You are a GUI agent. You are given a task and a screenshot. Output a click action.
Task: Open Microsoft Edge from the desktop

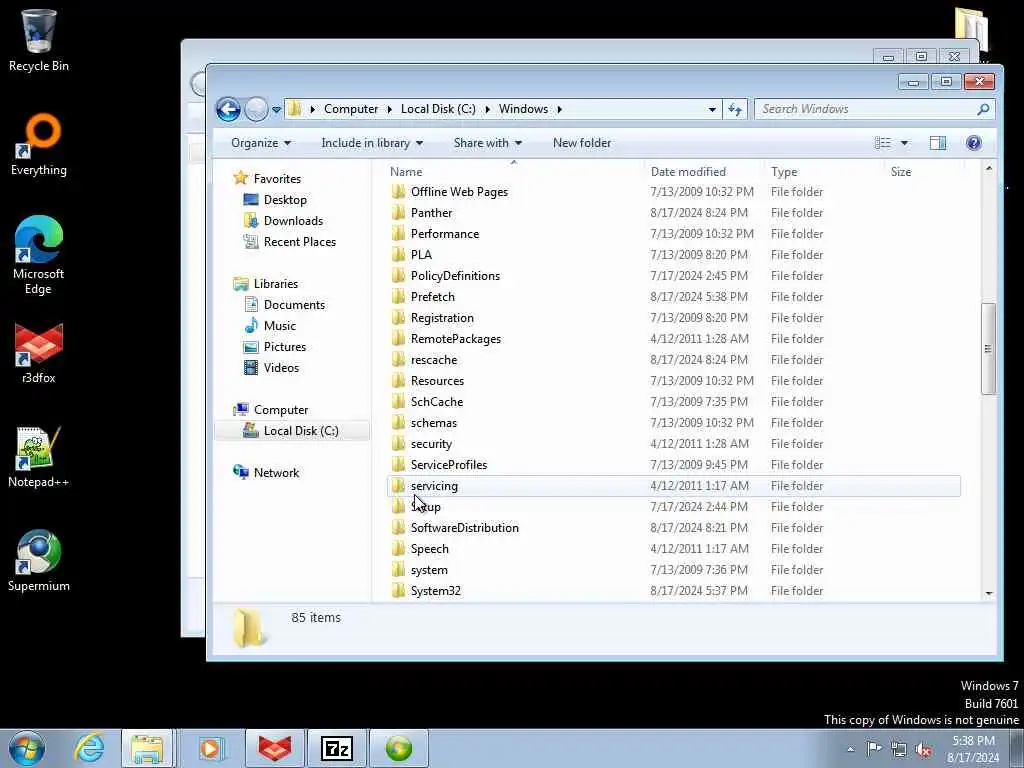[x=39, y=255]
